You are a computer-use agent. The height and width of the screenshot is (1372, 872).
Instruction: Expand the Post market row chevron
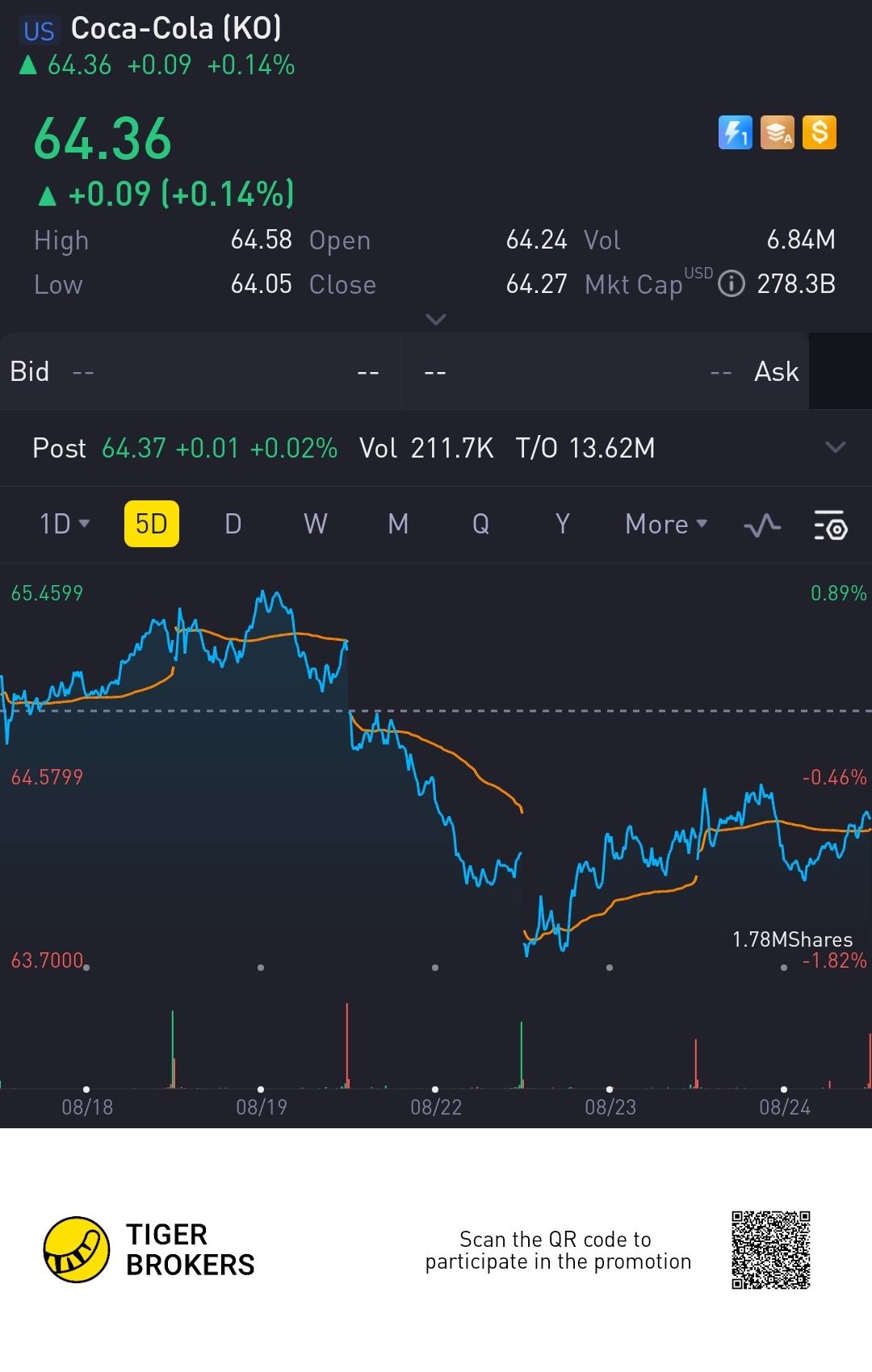coord(836,447)
